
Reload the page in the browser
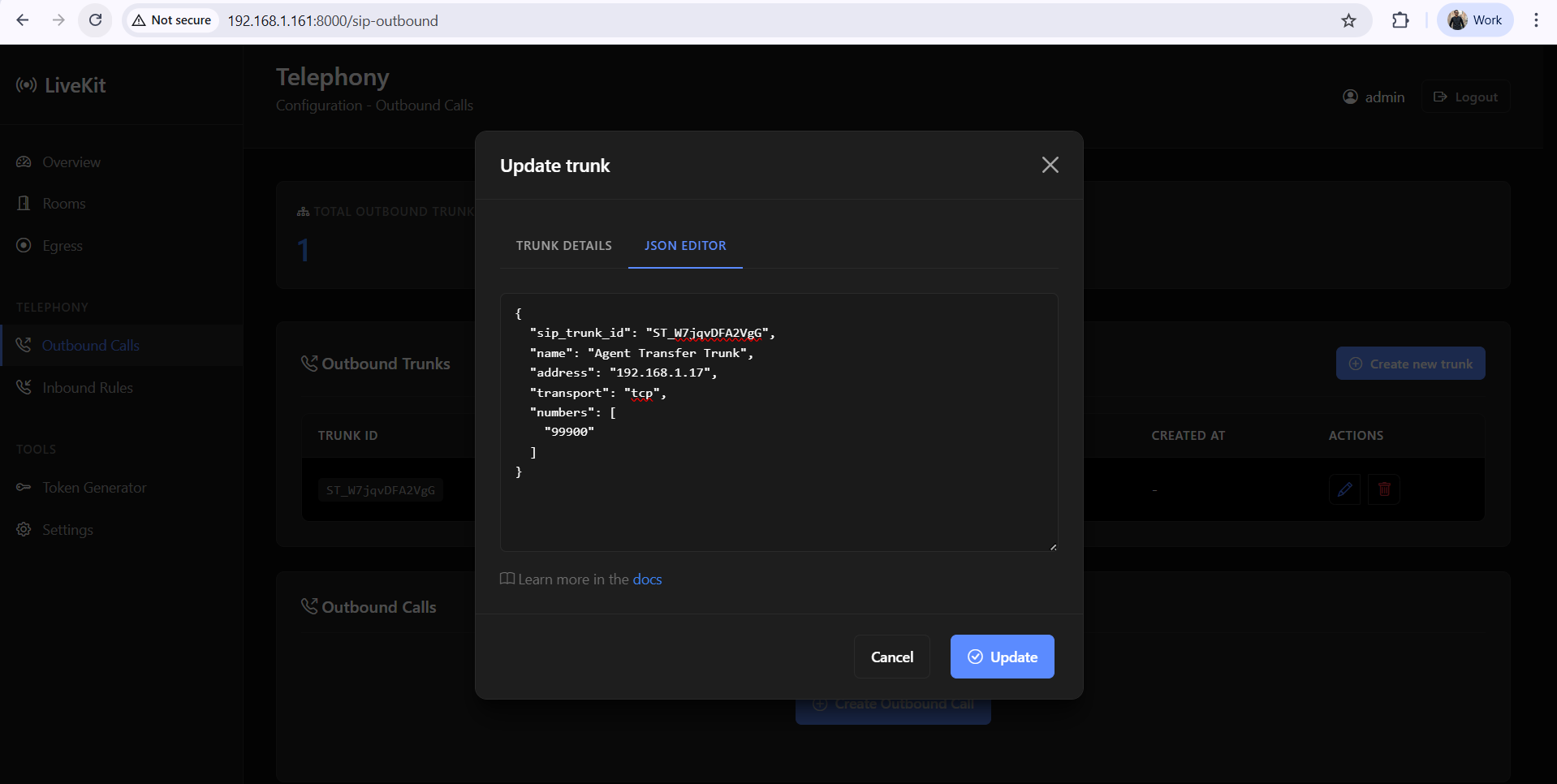pos(95,20)
